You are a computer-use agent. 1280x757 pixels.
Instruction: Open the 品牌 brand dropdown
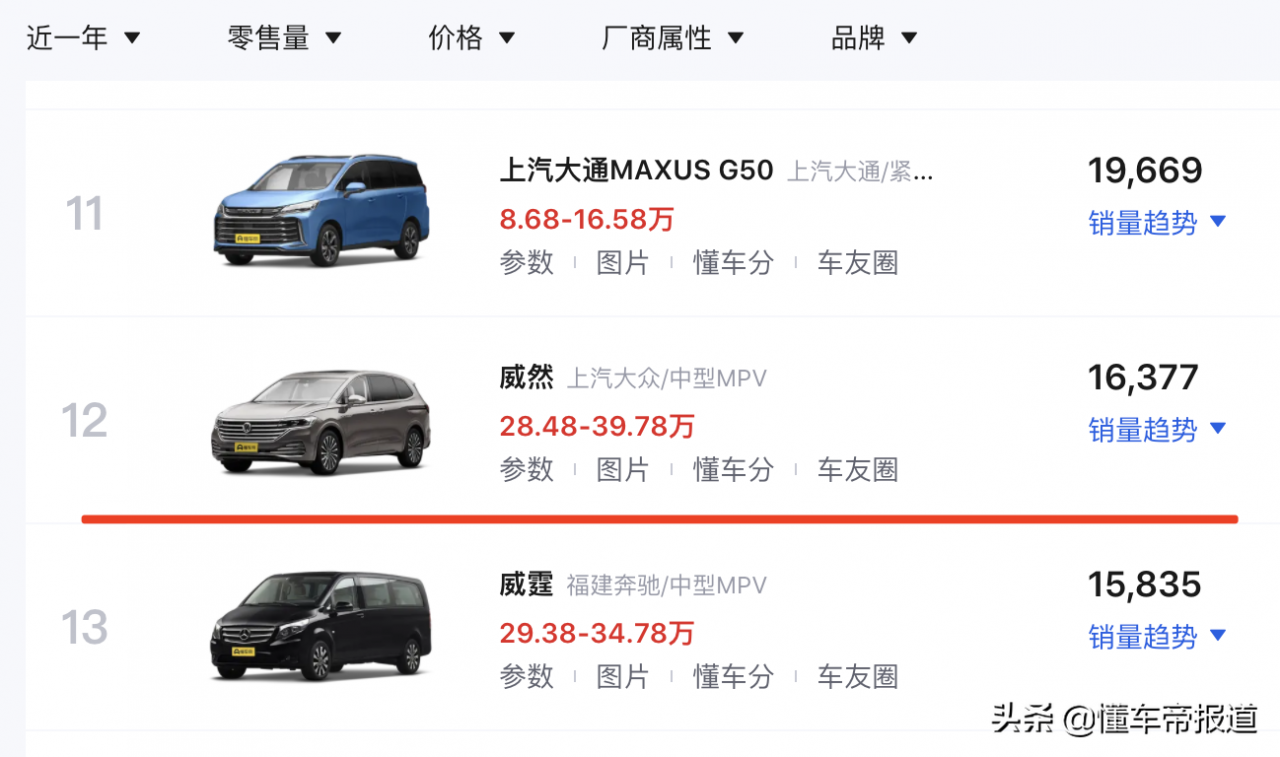(874, 38)
